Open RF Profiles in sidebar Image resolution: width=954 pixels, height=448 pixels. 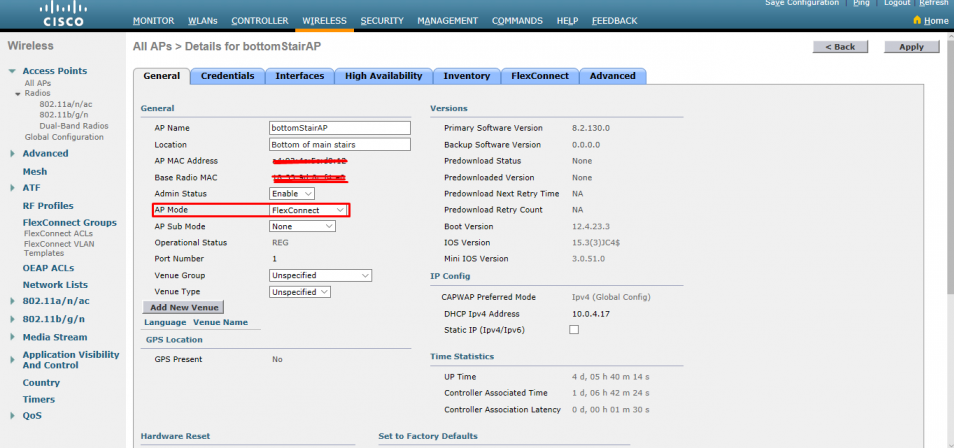click(x=48, y=206)
